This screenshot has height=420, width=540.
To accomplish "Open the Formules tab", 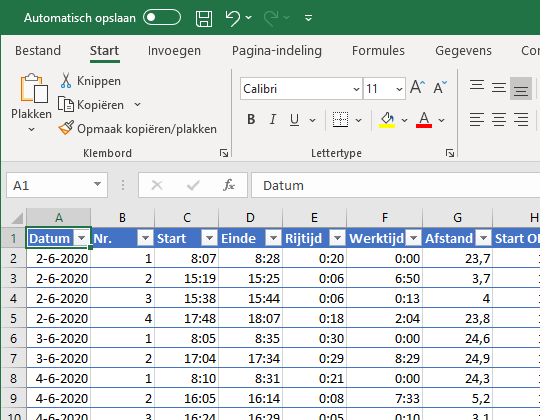I will point(378,51).
